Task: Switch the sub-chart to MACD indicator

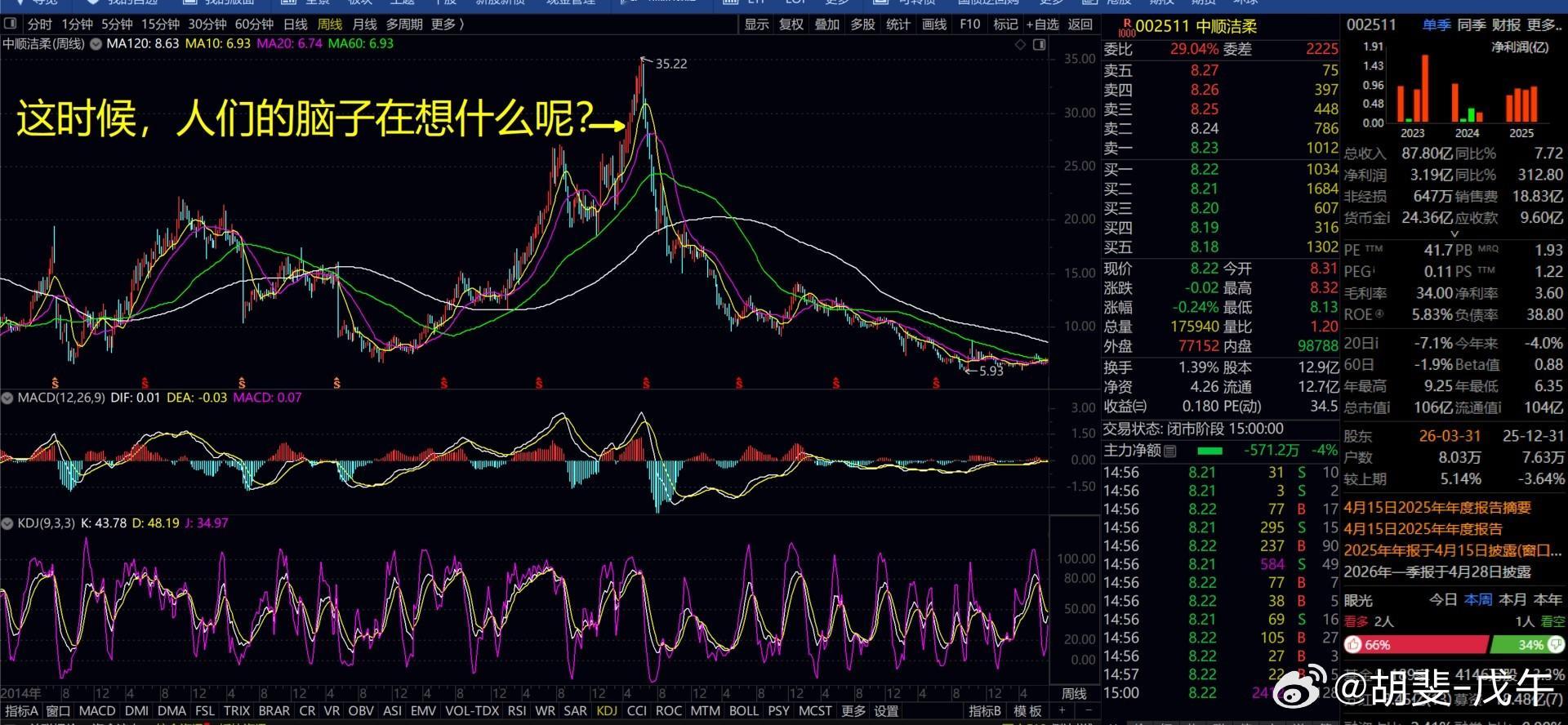Action: tap(97, 711)
